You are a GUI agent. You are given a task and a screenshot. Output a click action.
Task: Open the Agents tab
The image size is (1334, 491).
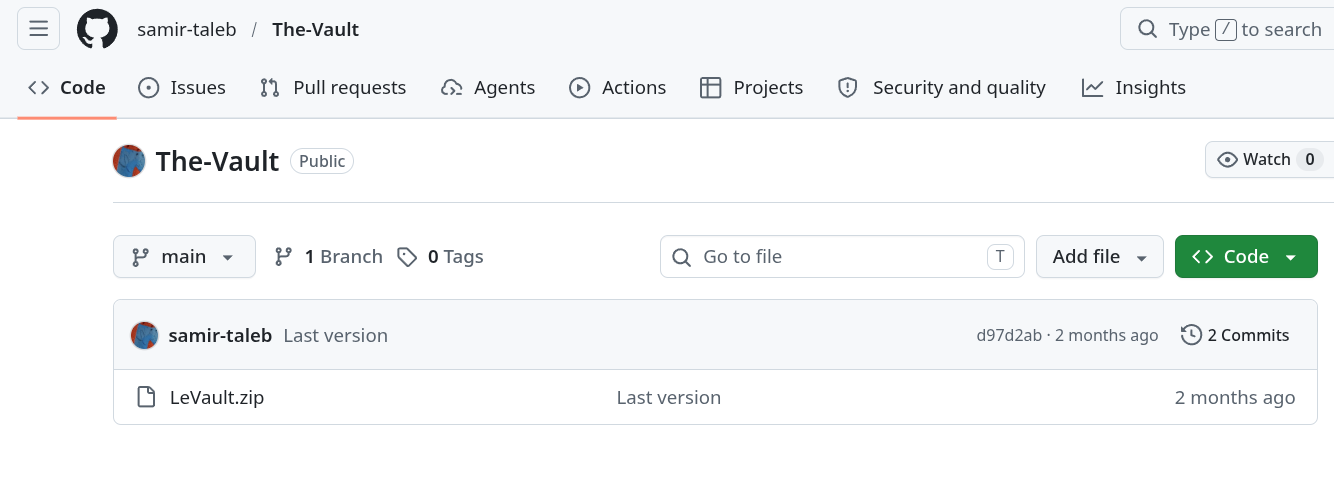[x=488, y=88]
